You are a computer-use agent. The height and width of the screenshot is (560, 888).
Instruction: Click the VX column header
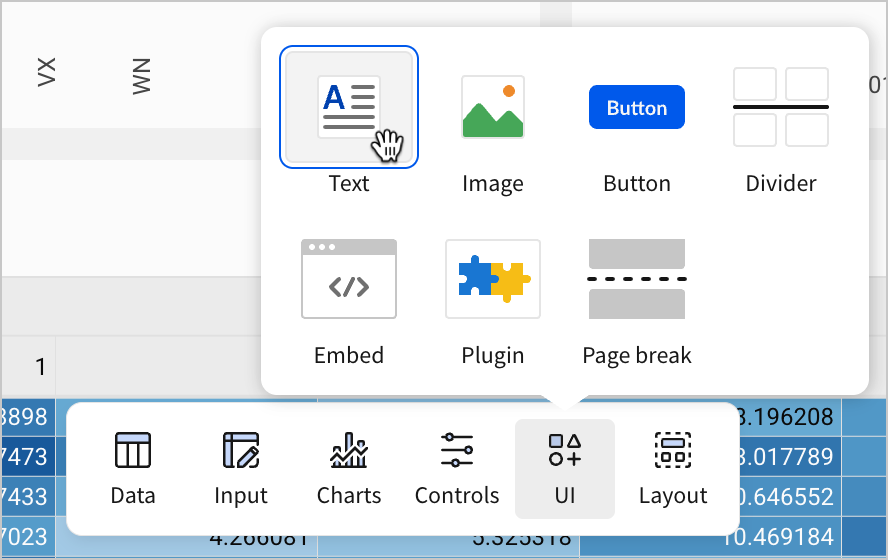(46, 72)
